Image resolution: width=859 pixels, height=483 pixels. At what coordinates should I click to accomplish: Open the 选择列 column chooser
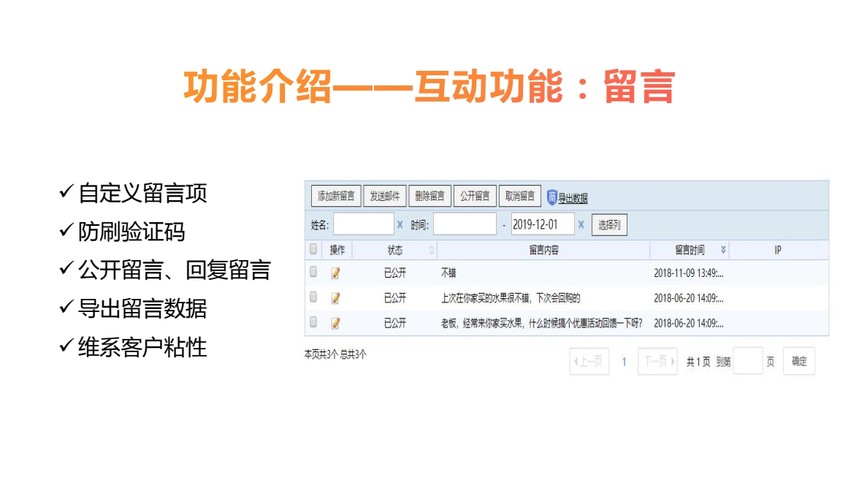(x=609, y=225)
